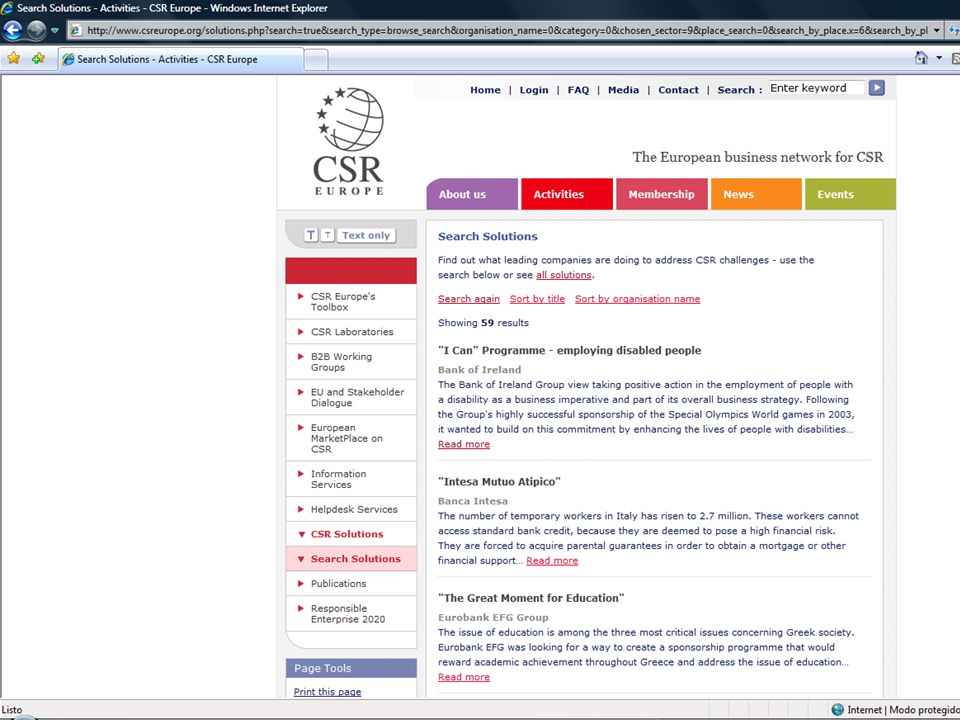
Task: Click the Print this page link
Action: point(328,692)
